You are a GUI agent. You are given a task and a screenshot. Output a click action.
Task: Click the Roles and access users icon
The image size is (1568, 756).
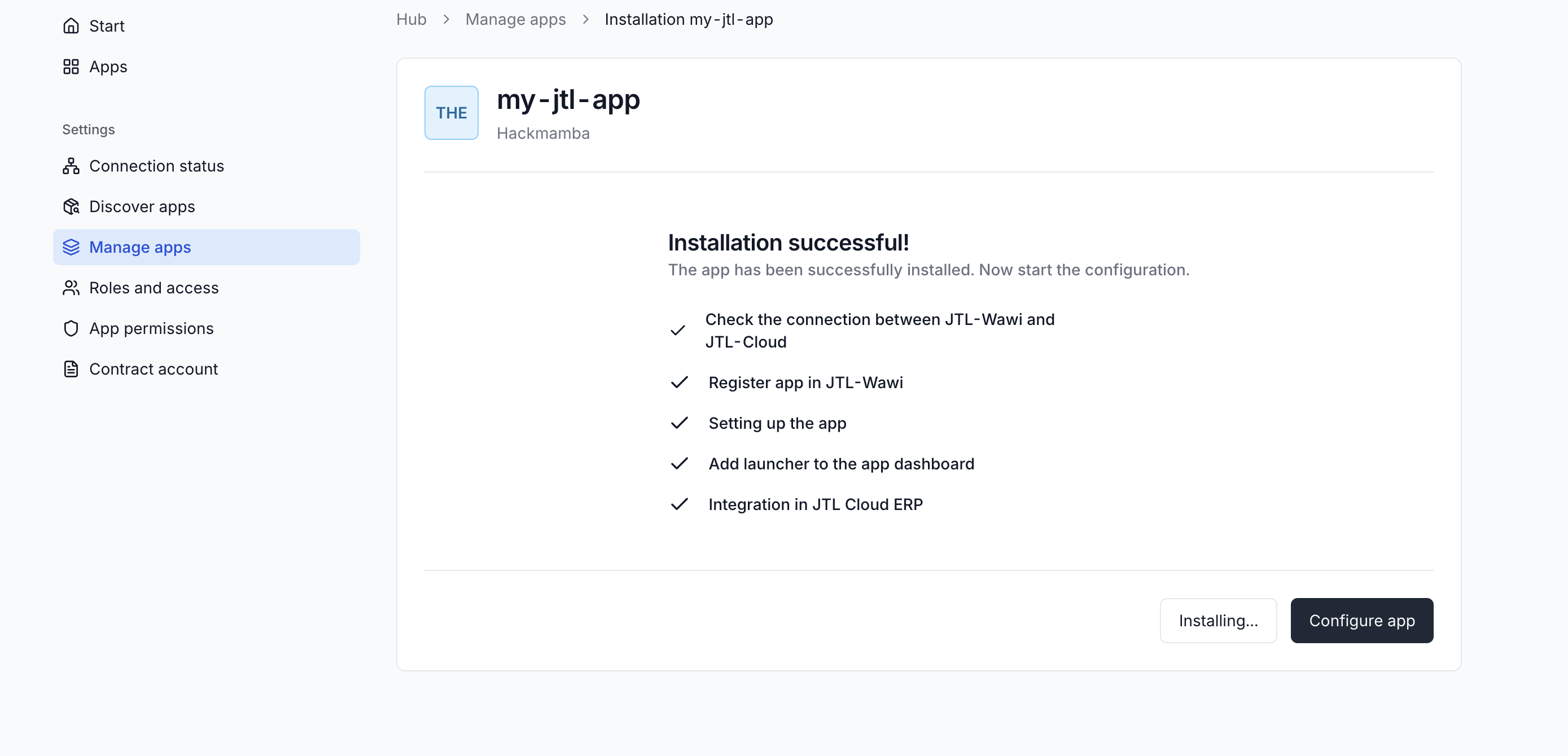(x=71, y=288)
